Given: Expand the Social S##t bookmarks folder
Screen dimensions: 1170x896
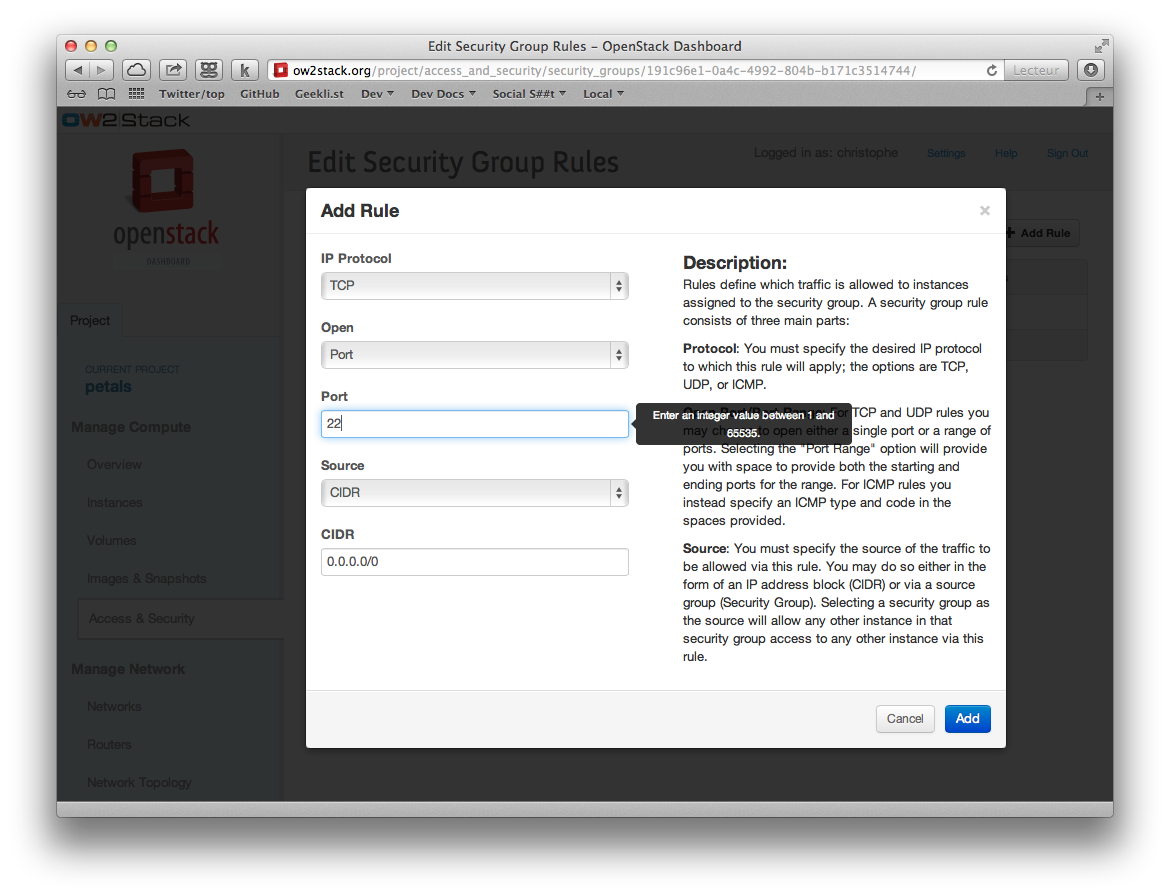Looking at the screenshot, I should pyautogui.click(x=529, y=94).
